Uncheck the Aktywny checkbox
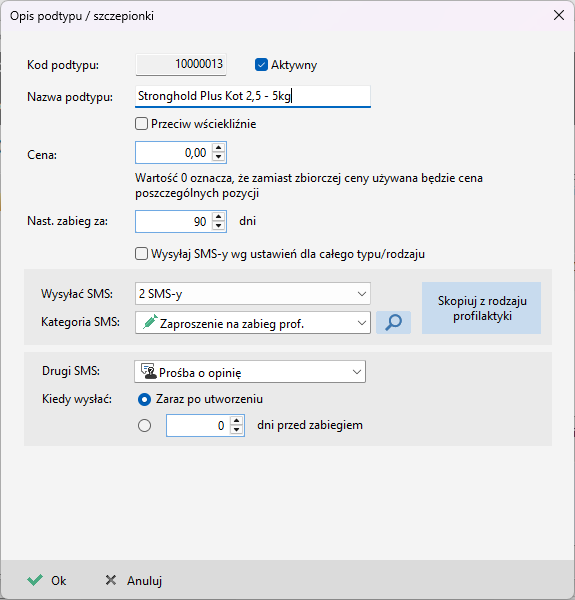The height and width of the screenshot is (600, 575). pos(261,65)
